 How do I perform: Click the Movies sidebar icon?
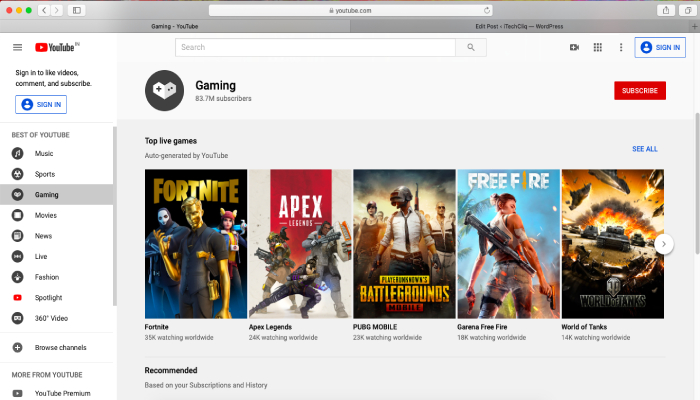[x=17, y=215]
